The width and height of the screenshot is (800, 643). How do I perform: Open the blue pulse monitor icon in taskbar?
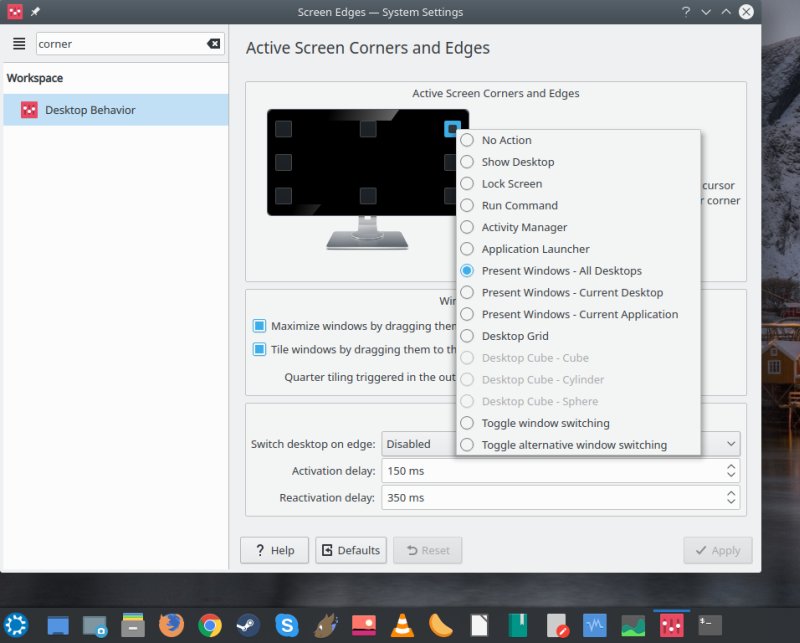pyautogui.click(x=594, y=625)
